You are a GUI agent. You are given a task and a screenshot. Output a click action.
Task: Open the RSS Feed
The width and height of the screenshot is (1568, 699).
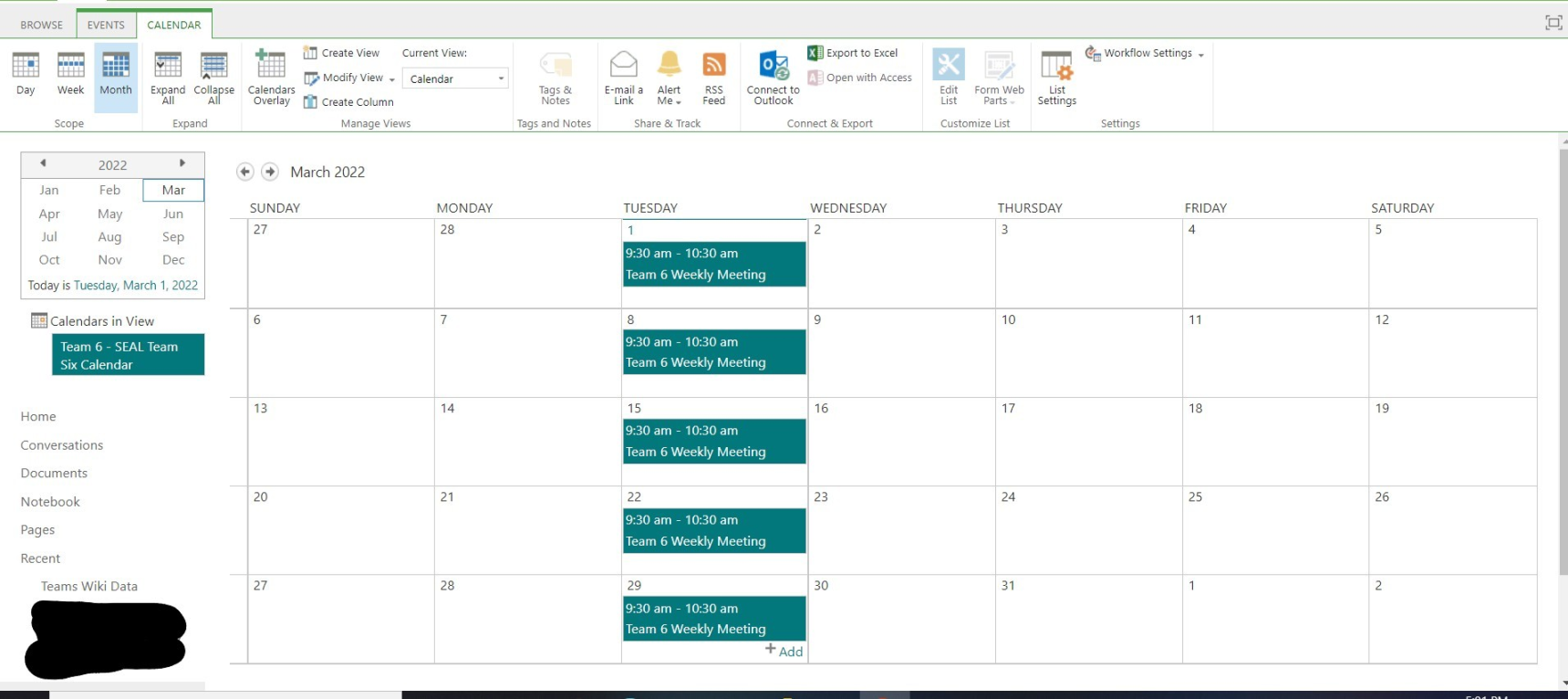pyautogui.click(x=713, y=78)
